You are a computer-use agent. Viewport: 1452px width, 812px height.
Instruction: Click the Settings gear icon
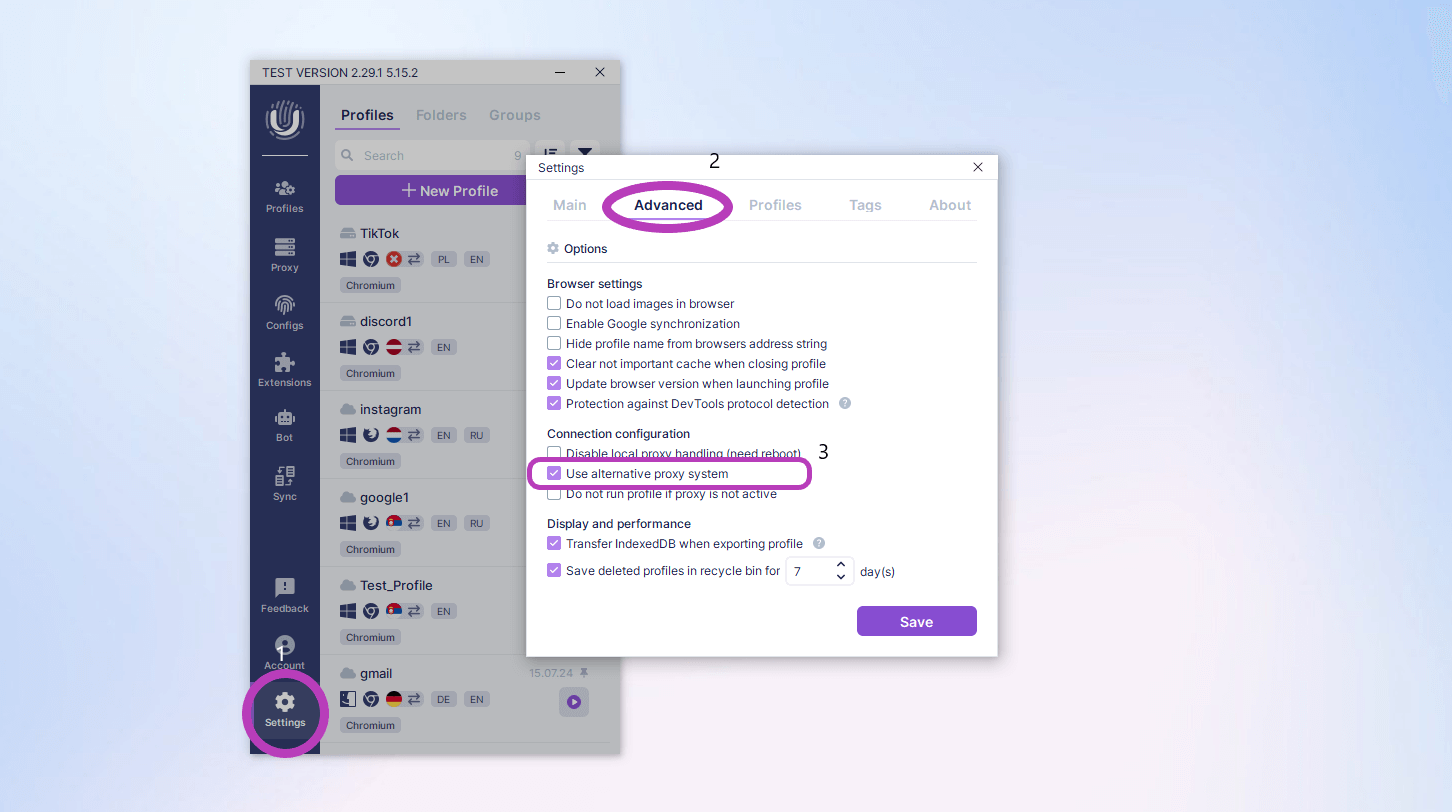(x=285, y=702)
